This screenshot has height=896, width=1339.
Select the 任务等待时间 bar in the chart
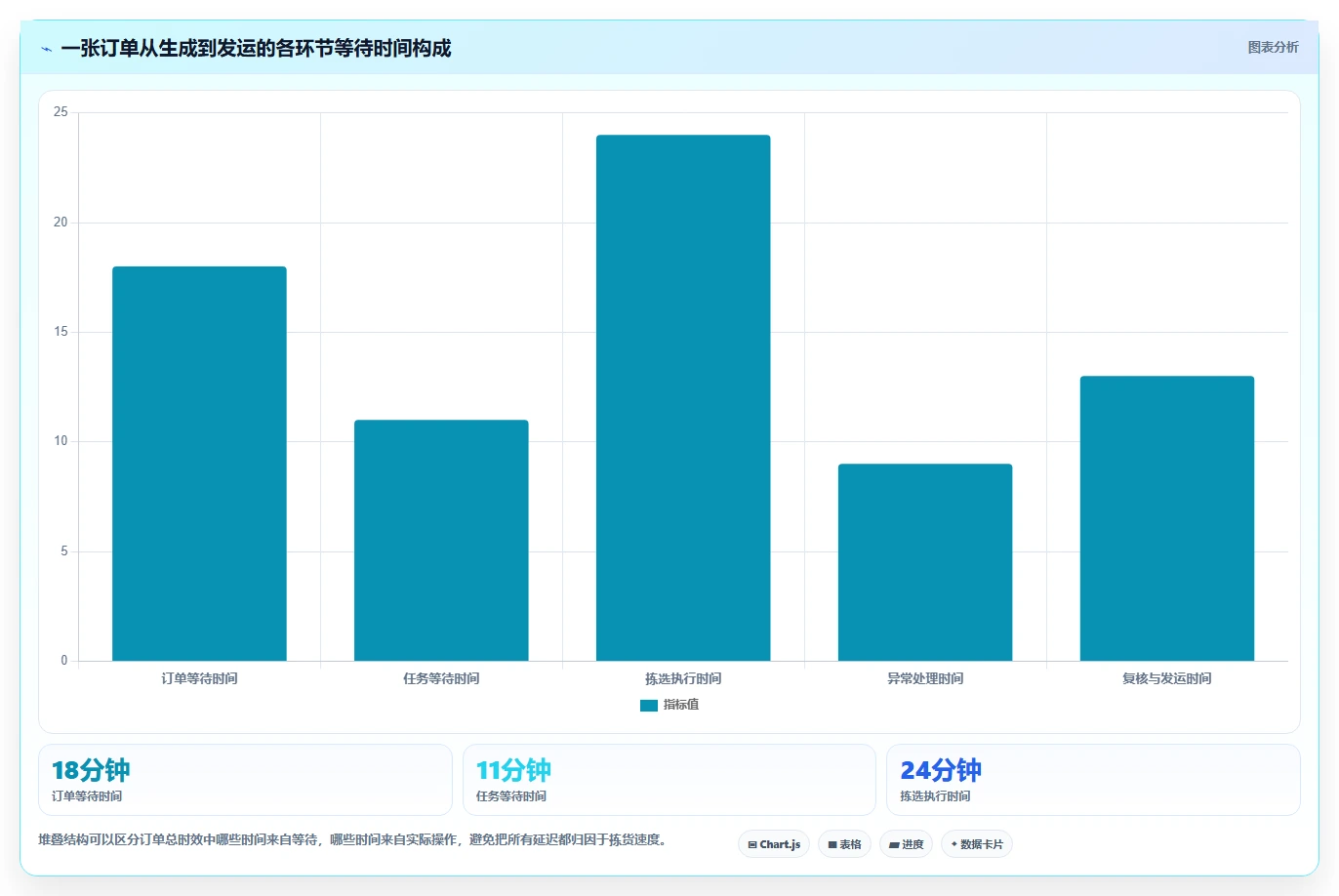click(441, 541)
